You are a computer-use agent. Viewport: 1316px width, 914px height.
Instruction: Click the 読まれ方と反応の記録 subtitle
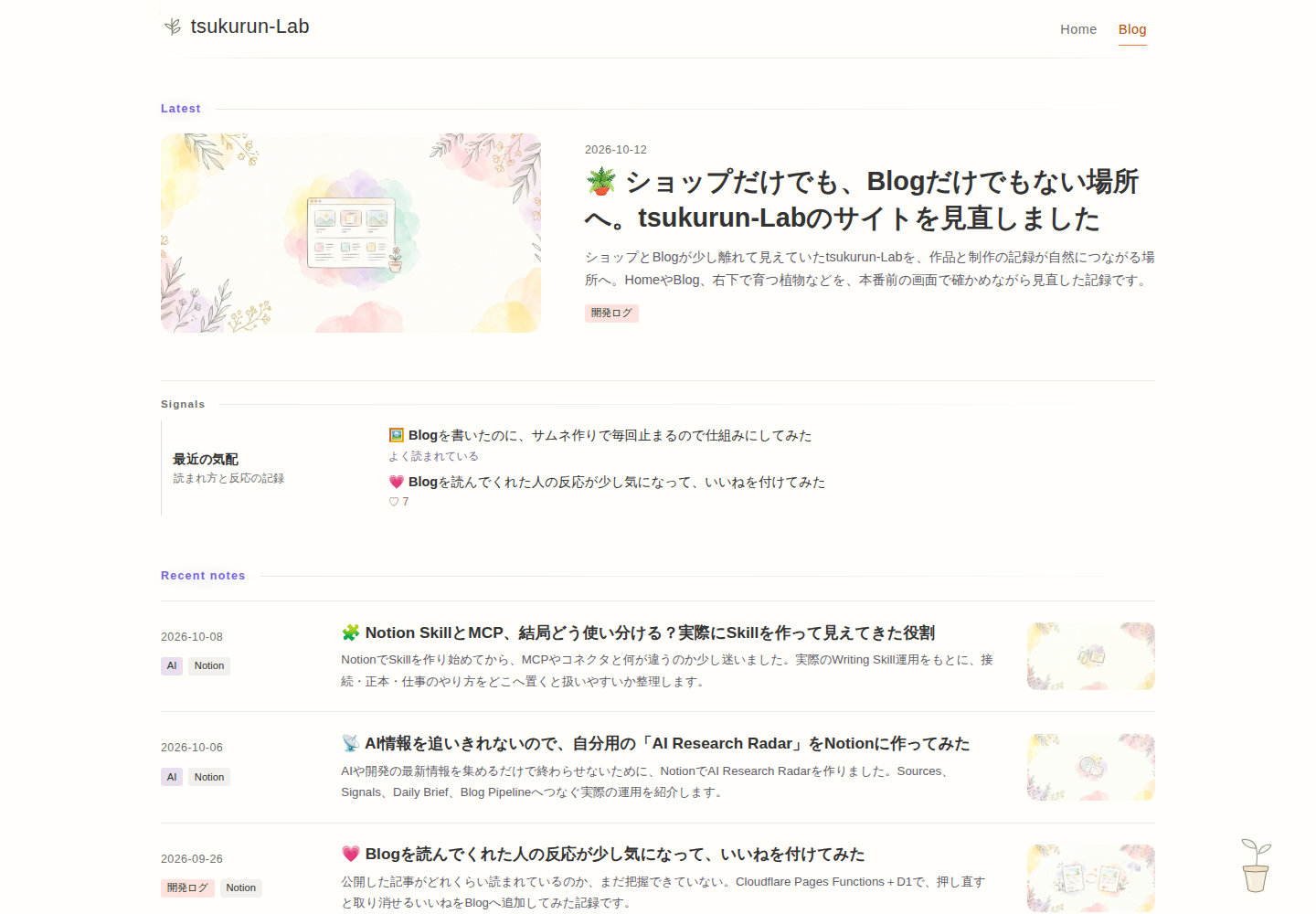click(x=228, y=478)
